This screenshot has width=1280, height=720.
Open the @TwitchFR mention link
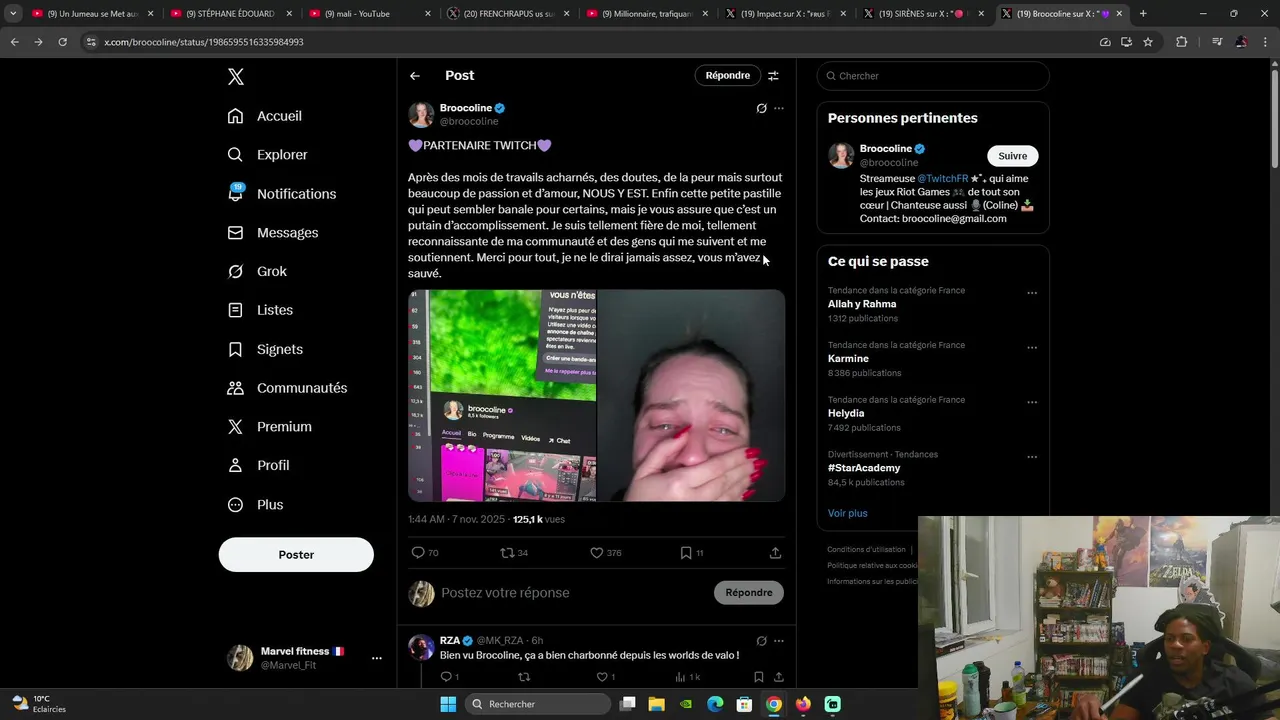pos(942,179)
